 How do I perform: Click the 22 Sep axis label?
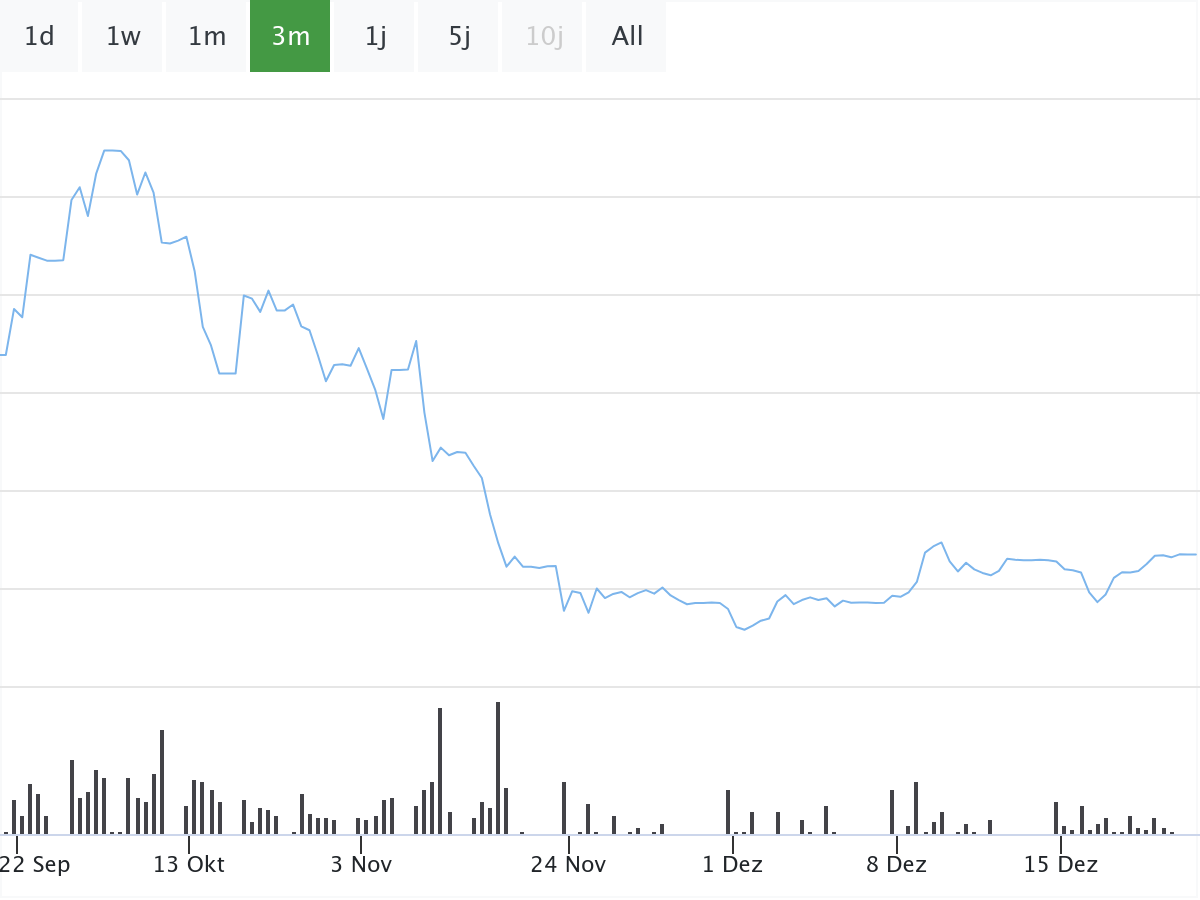pos(36,864)
